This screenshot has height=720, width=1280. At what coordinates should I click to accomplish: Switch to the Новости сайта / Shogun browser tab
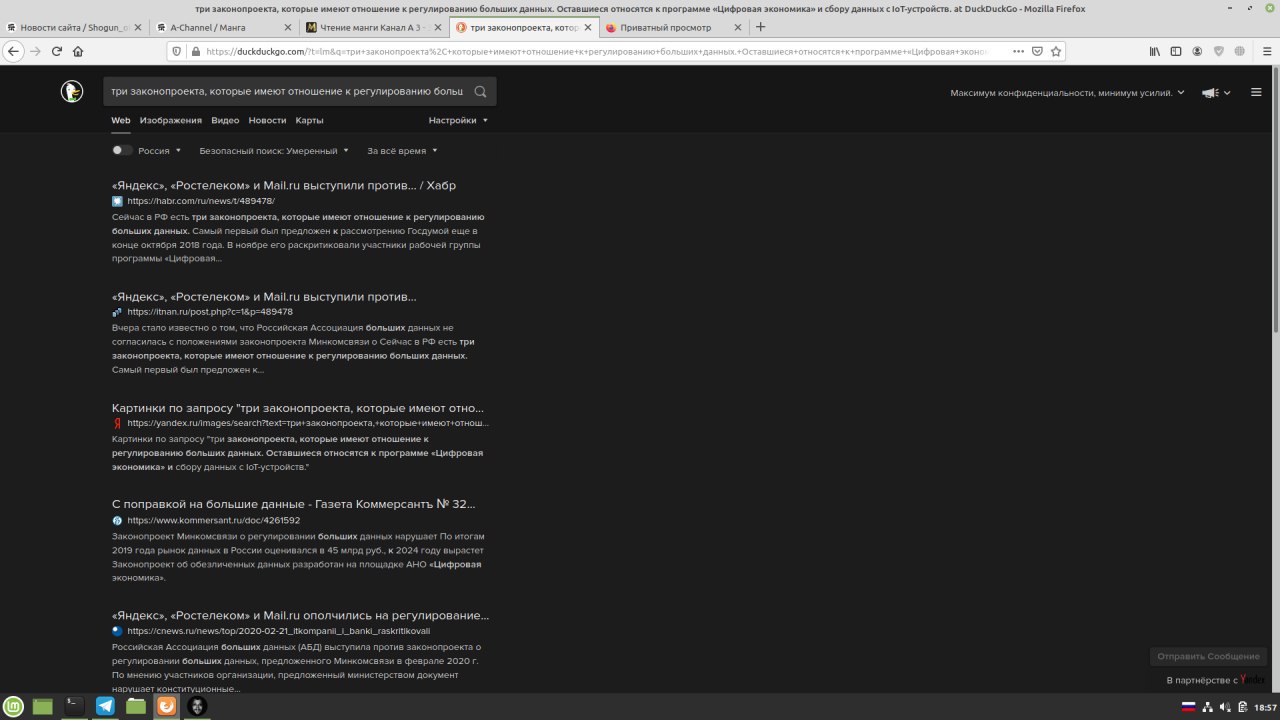pos(75,27)
